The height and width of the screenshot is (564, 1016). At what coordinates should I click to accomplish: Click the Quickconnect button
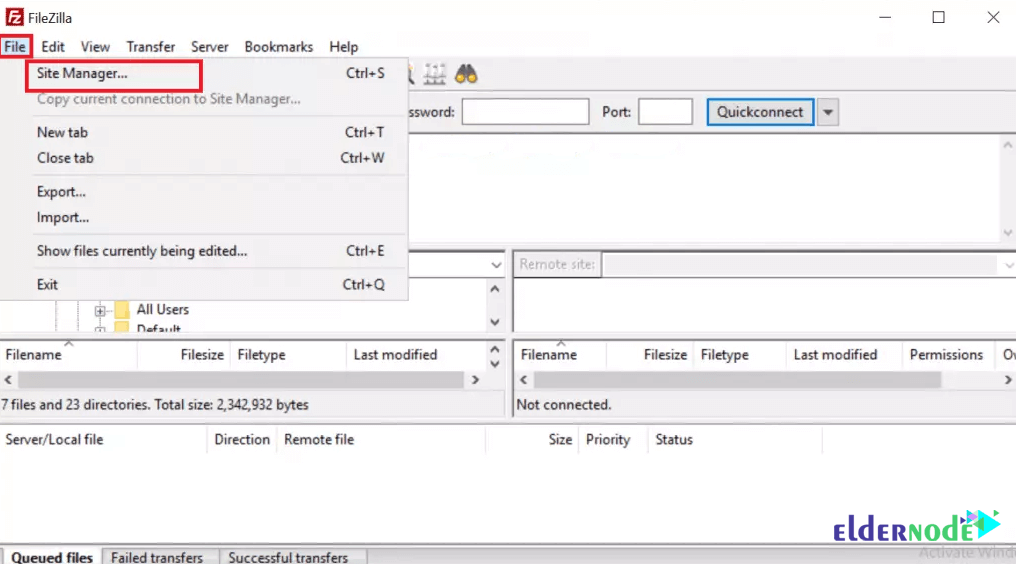tap(760, 112)
